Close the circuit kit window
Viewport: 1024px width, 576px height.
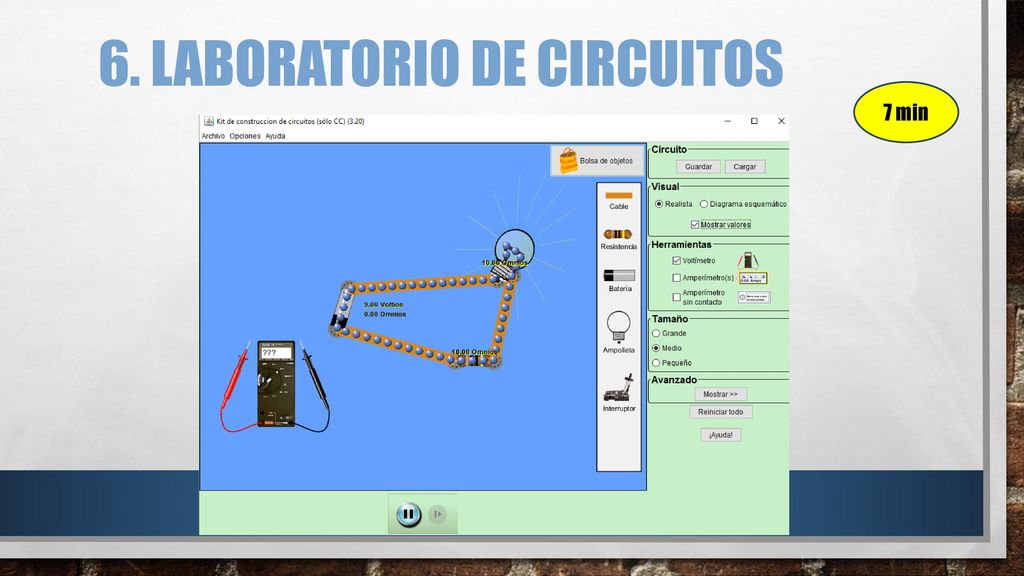(x=781, y=121)
